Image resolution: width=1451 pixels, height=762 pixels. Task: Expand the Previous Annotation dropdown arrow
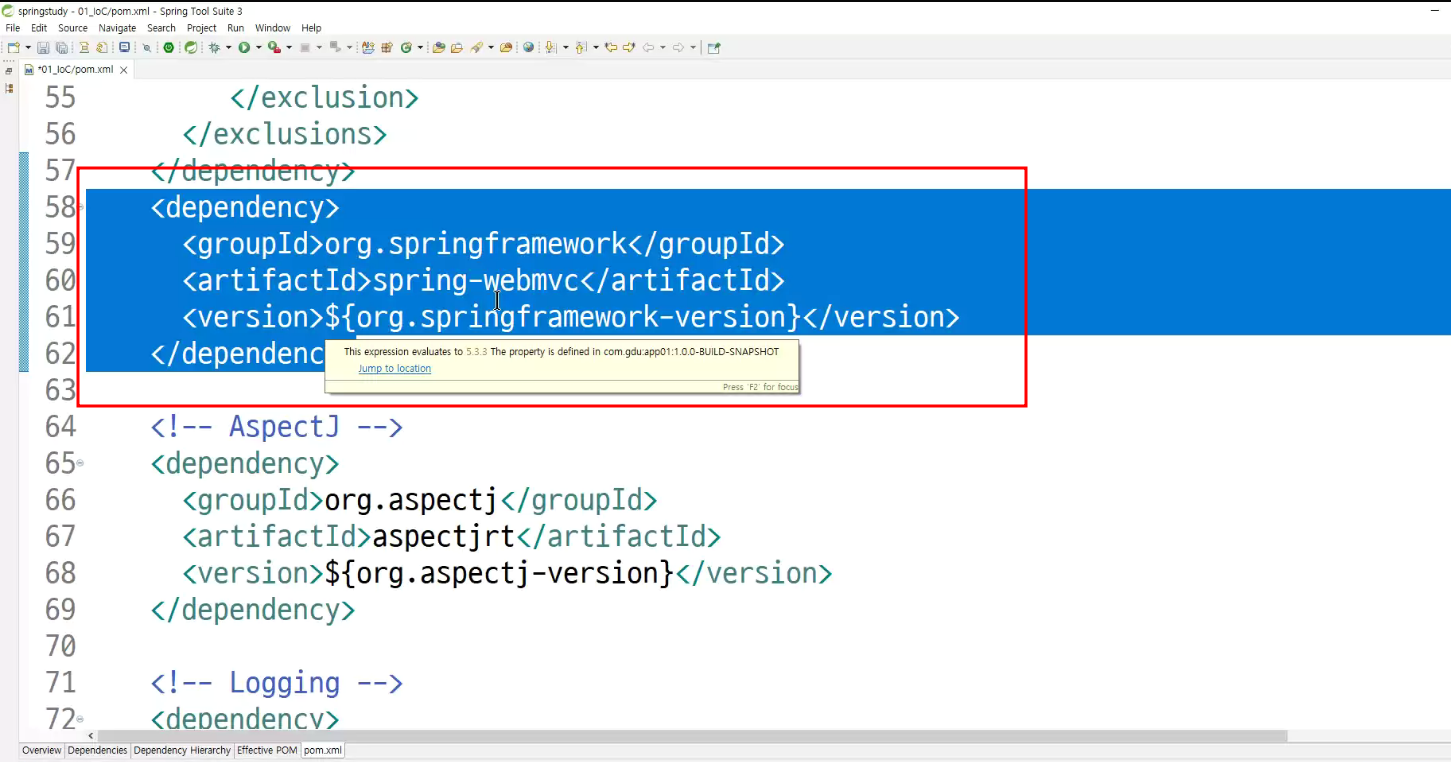[595, 47]
